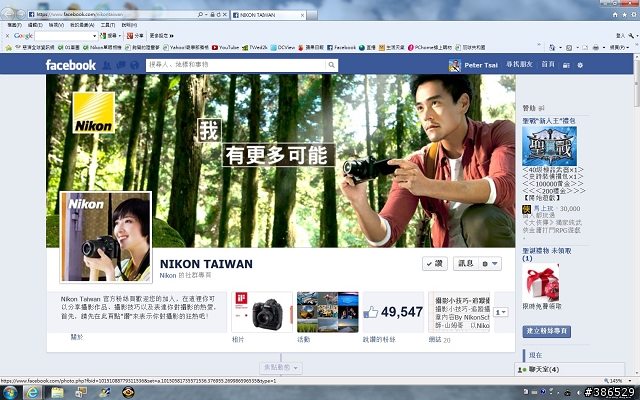Open Internet Explorer from the taskbar
Image resolution: width=640 pixels, height=400 pixels.
pyautogui.click(x=32, y=393)
